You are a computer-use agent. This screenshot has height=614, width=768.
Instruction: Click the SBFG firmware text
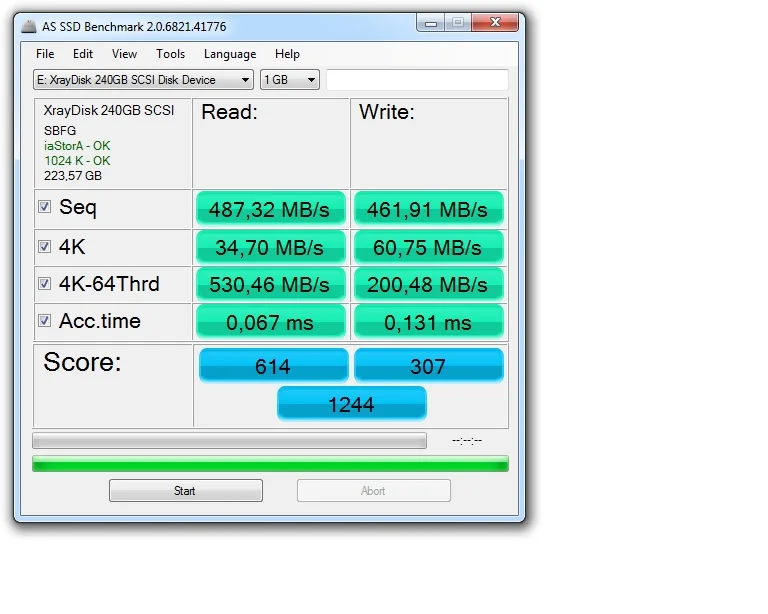coord(60,131)
